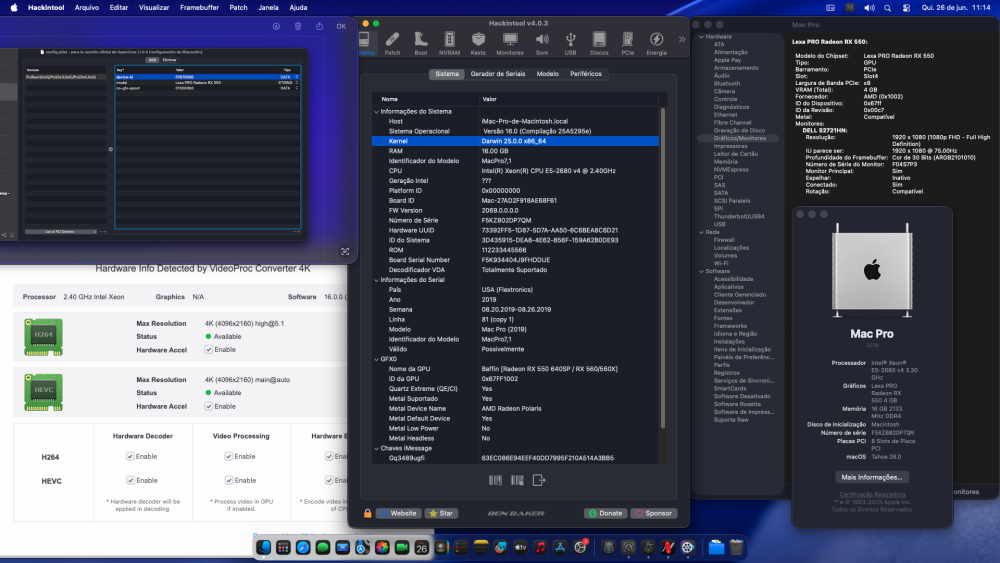The height and width of the screenshot is (563, 1000).
Task: Click the export icon below the Hackintool table
Action: pyautogui.click(x=539, y=480)
